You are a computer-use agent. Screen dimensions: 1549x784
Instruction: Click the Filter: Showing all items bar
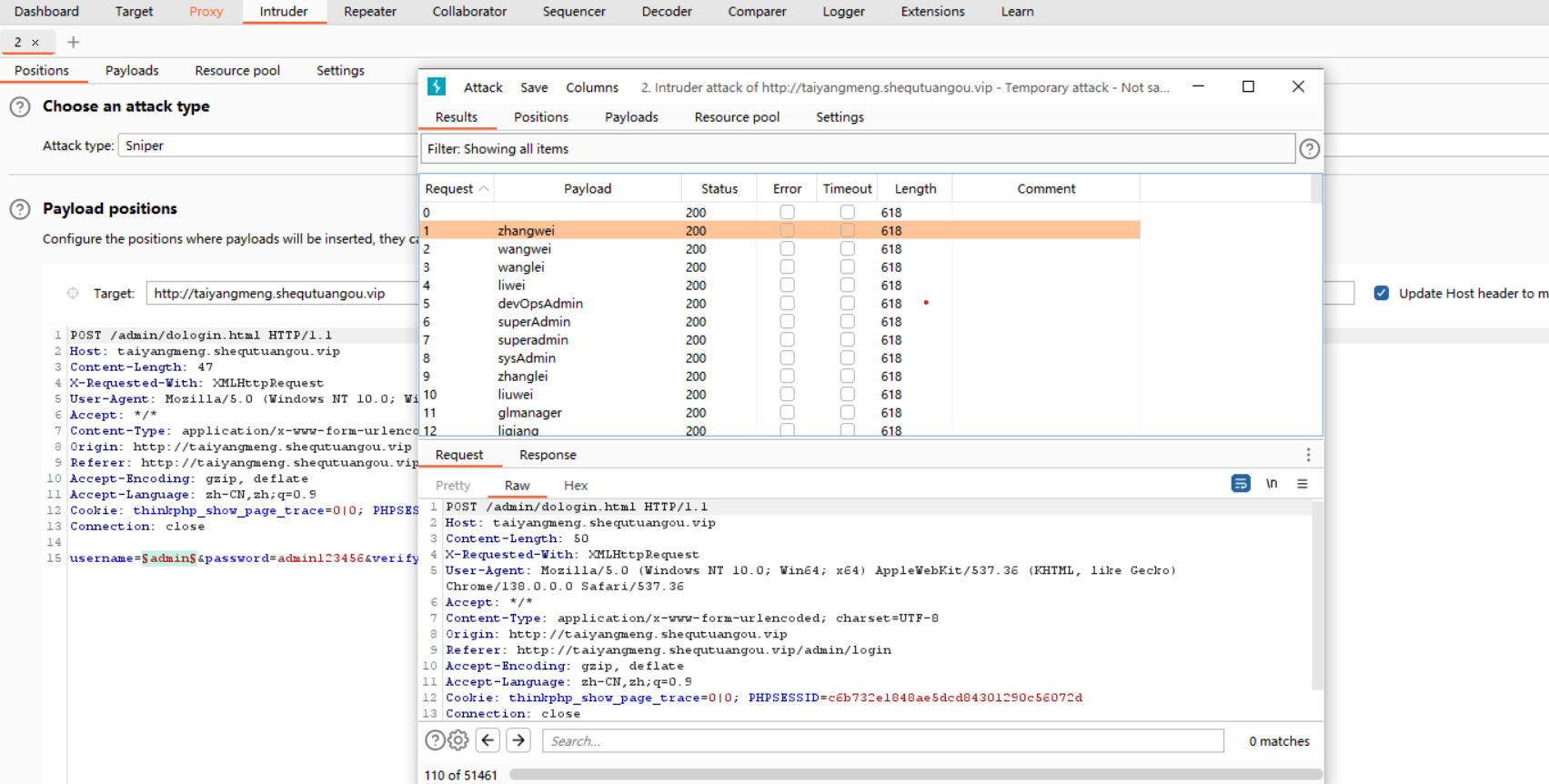click(858, 149)
